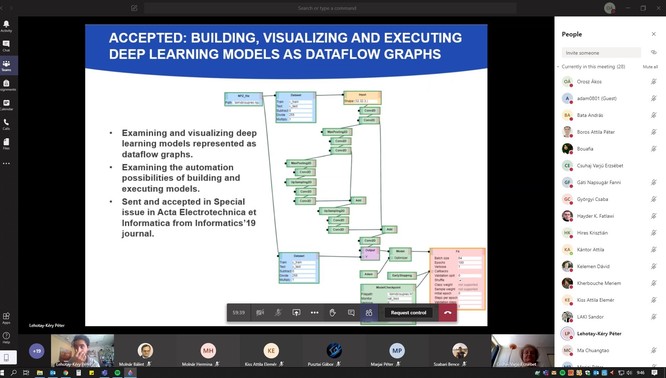This screenshot has height=378, width=666.
Task: Hang up the call
Action: click(x=448, y=313)
